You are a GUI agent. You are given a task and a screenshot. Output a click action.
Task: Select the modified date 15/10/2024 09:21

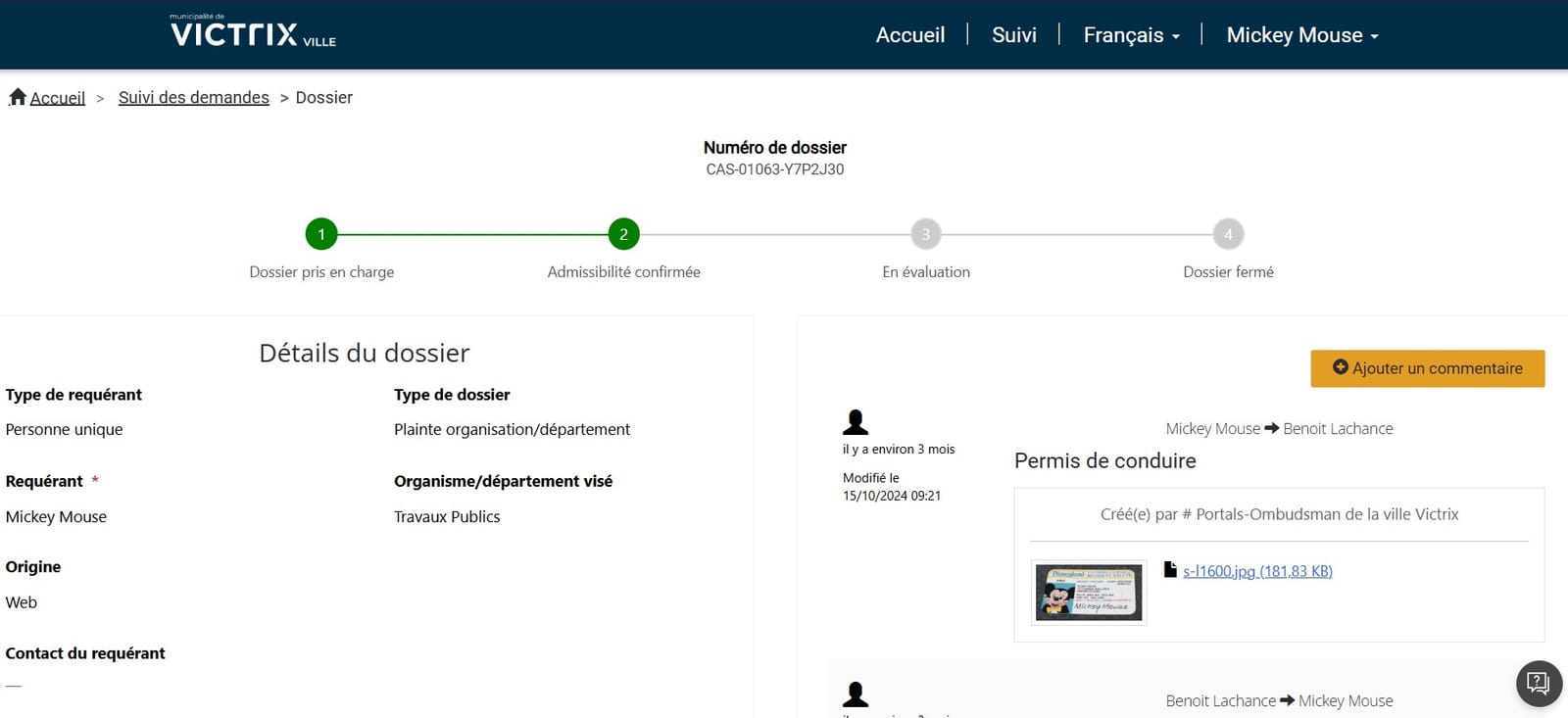point(892,496)
